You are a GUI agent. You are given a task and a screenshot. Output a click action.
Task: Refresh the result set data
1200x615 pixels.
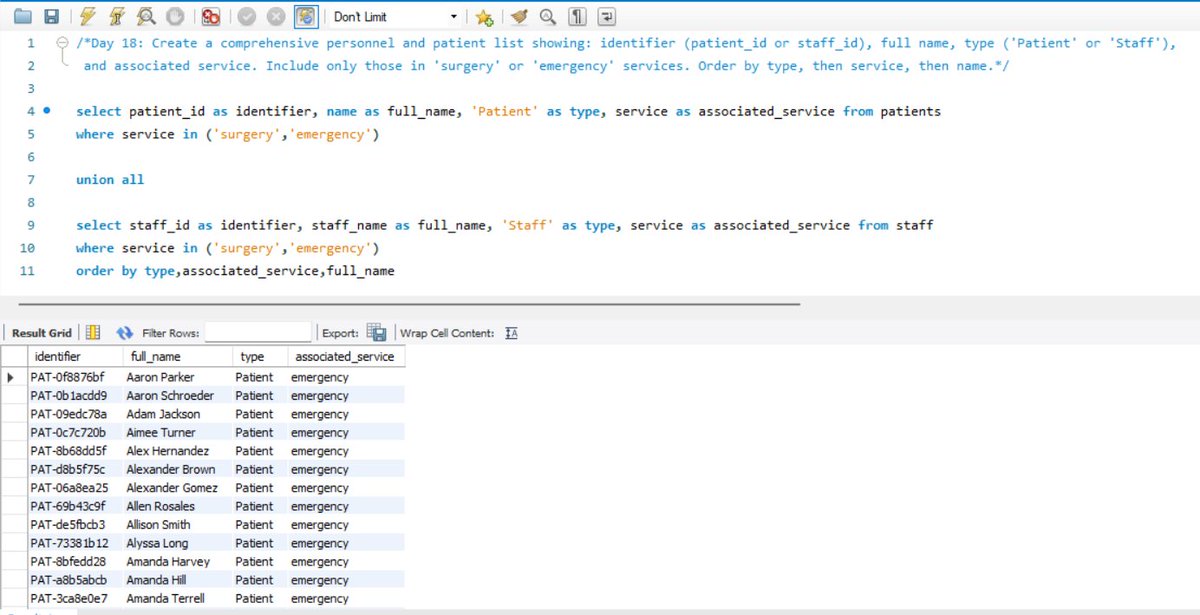[125, 333]
